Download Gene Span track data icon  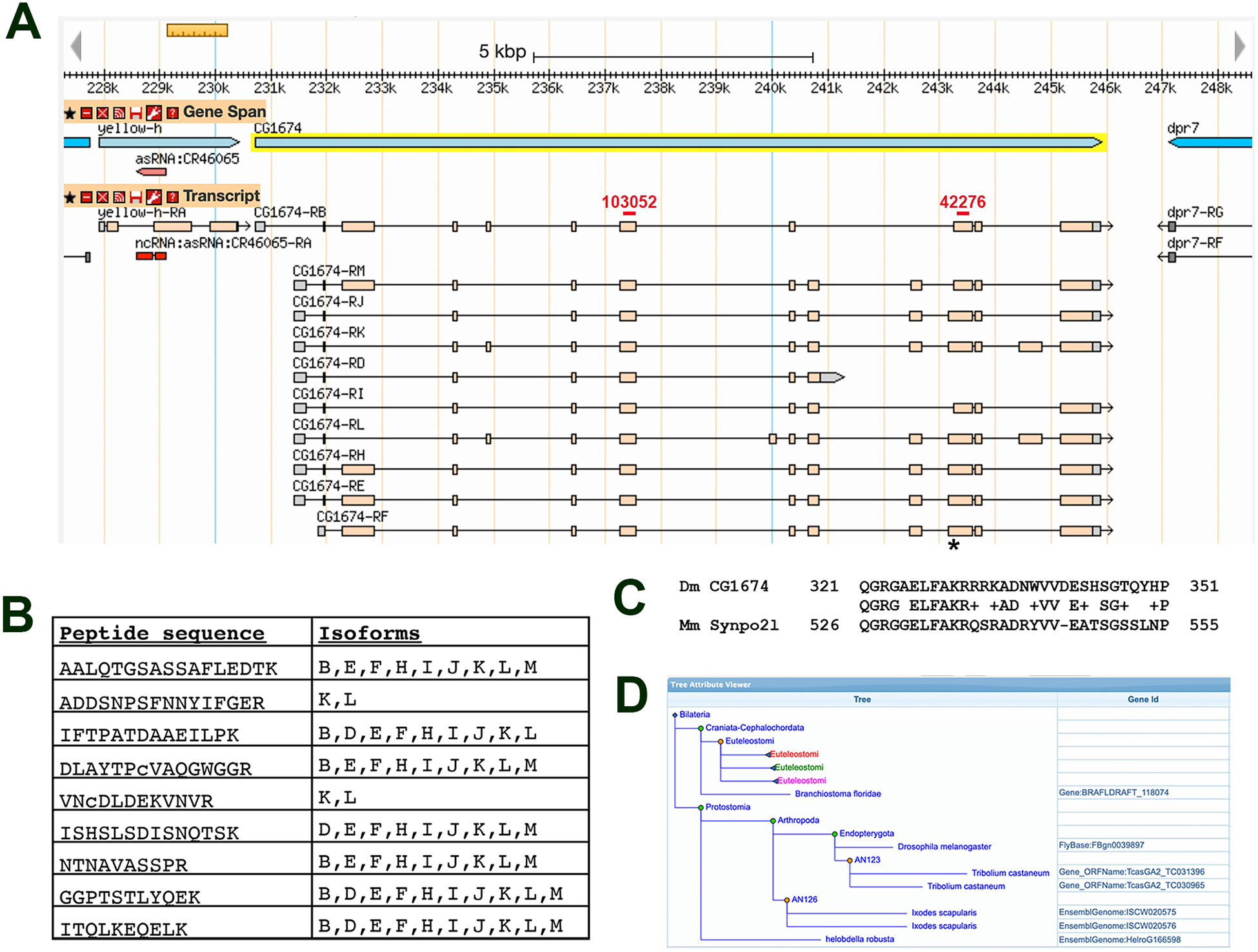tap(135, 113)
